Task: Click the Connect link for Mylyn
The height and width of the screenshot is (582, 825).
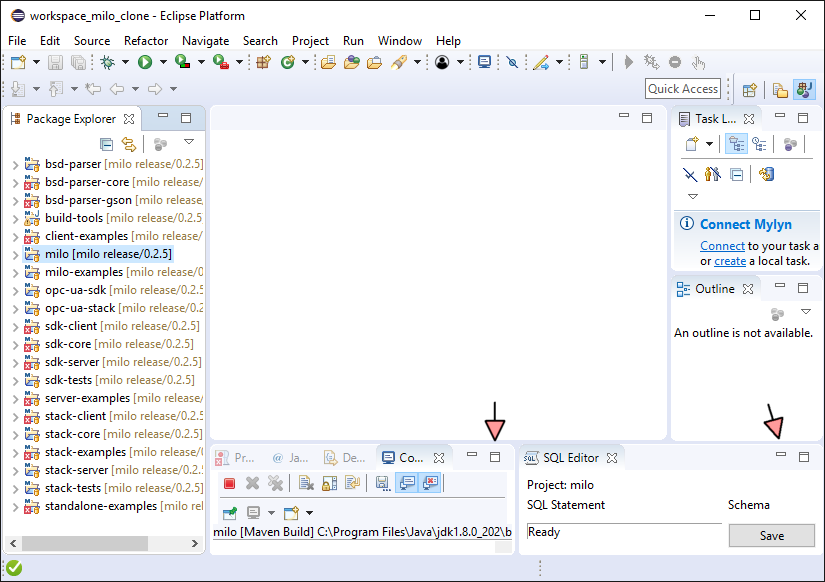Action: click(722, 245)
